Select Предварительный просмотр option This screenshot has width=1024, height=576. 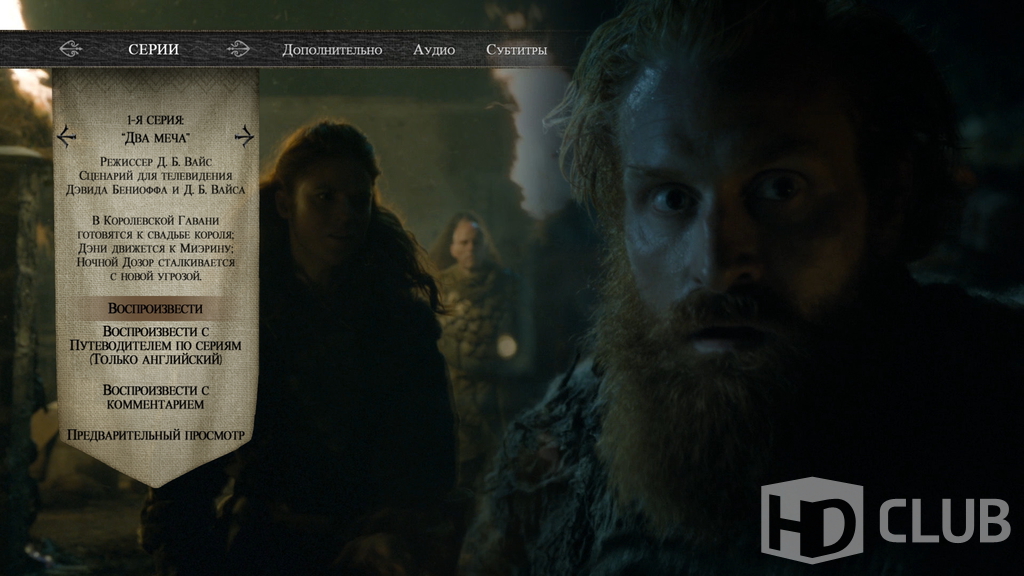(155, 435)
